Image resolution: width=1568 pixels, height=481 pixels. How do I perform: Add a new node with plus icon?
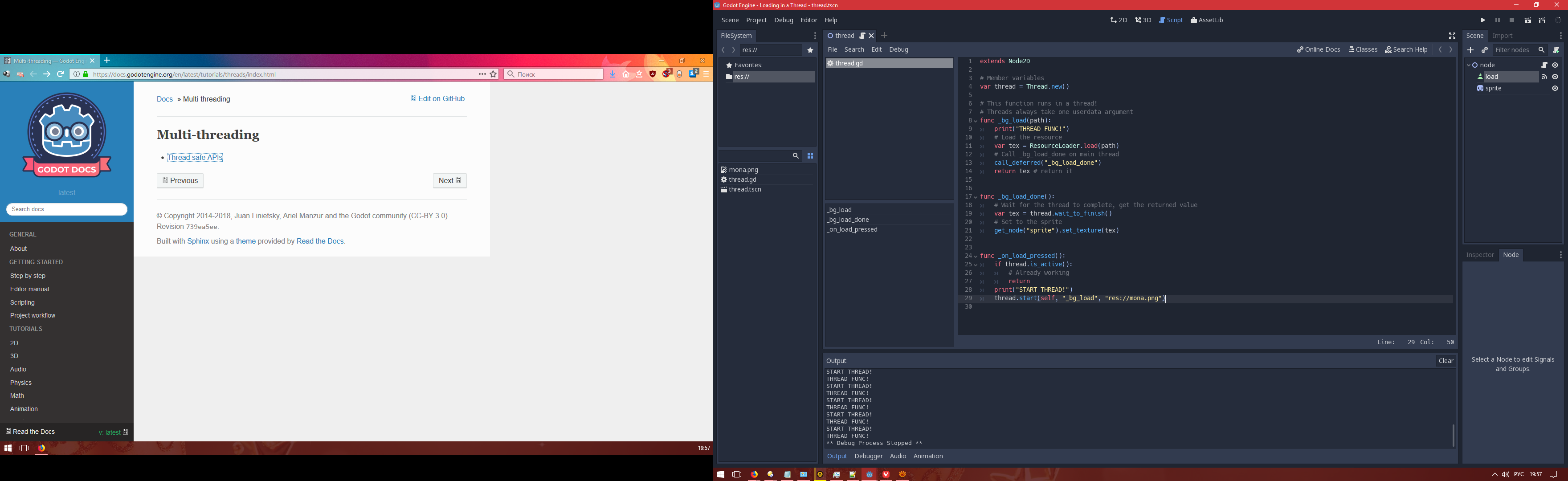click(1470, 50)
